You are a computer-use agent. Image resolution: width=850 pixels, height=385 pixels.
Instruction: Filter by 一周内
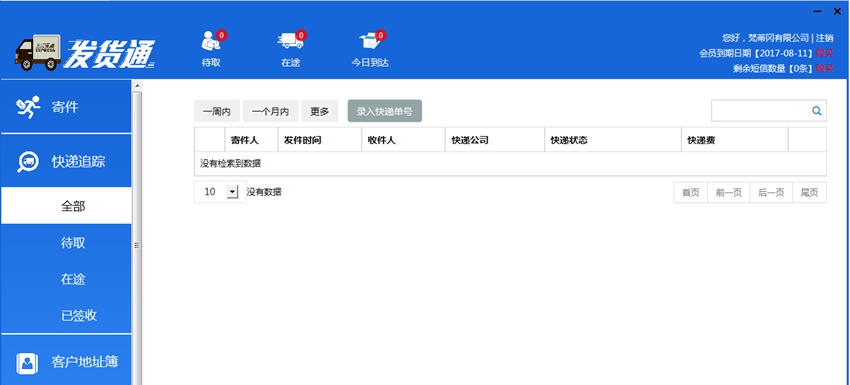coord(217,111)
